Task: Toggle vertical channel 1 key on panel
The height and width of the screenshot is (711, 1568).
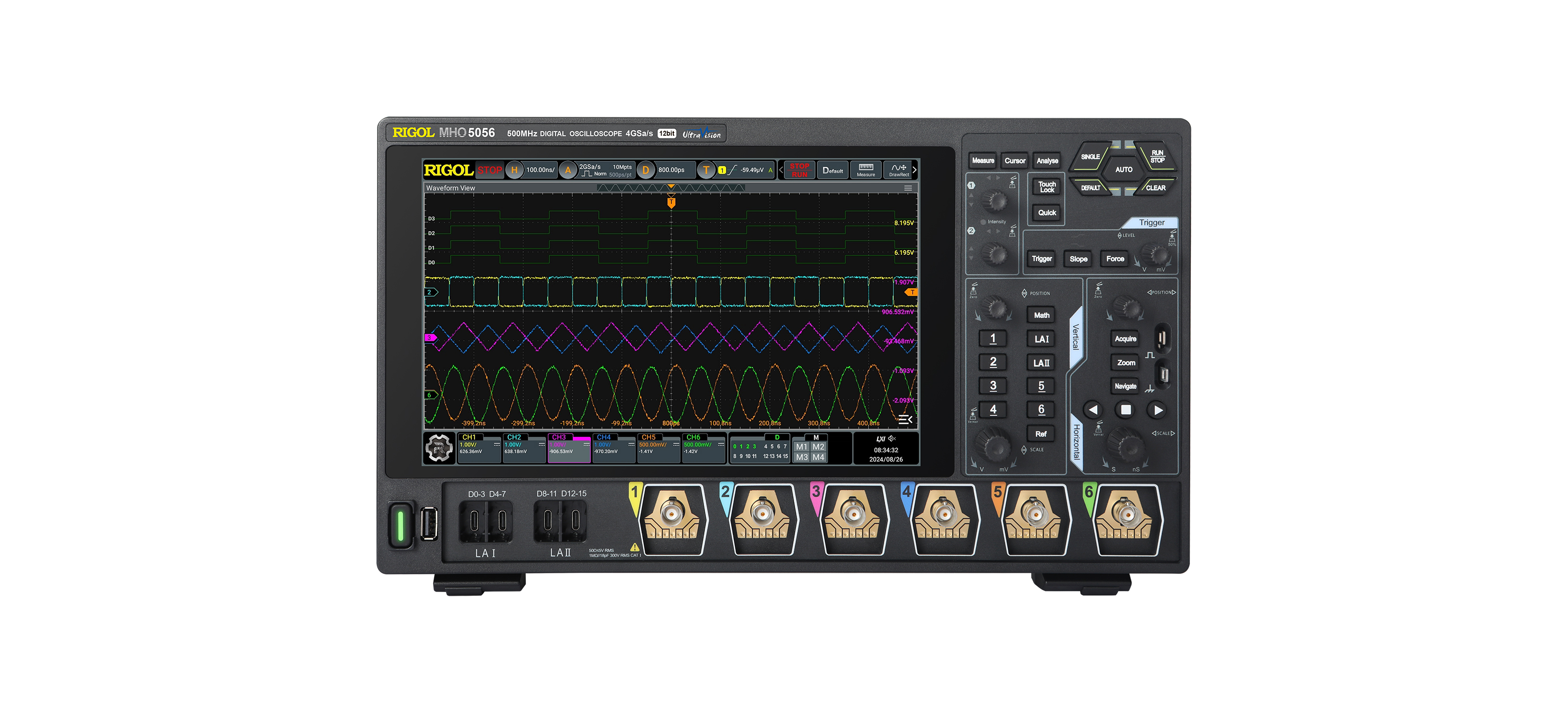Action: (993, 339)
